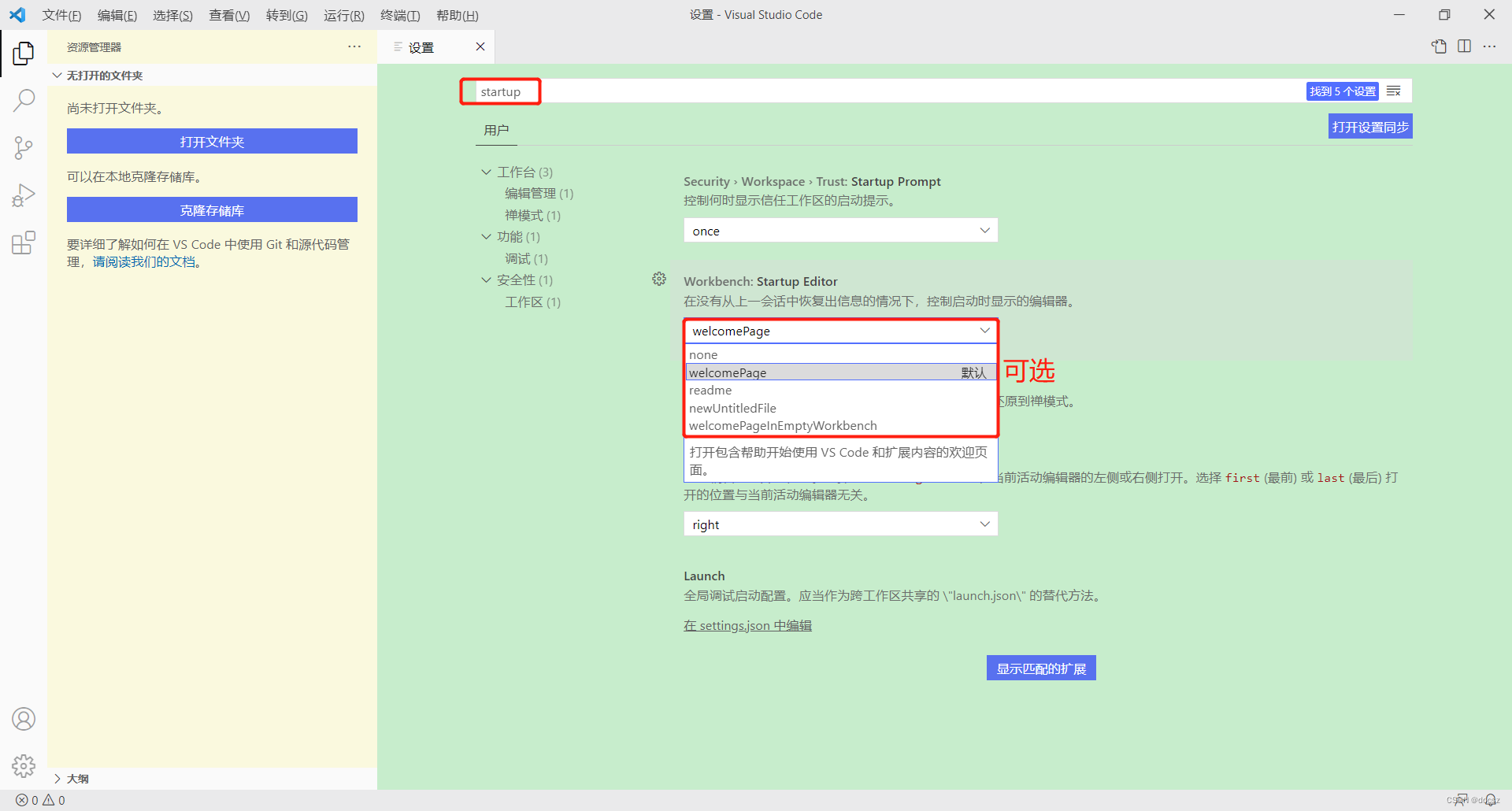The width and height of the screenshot is (1512, 811).
Task: Clear settings search filter icon
Action: tap(1394, 91)
